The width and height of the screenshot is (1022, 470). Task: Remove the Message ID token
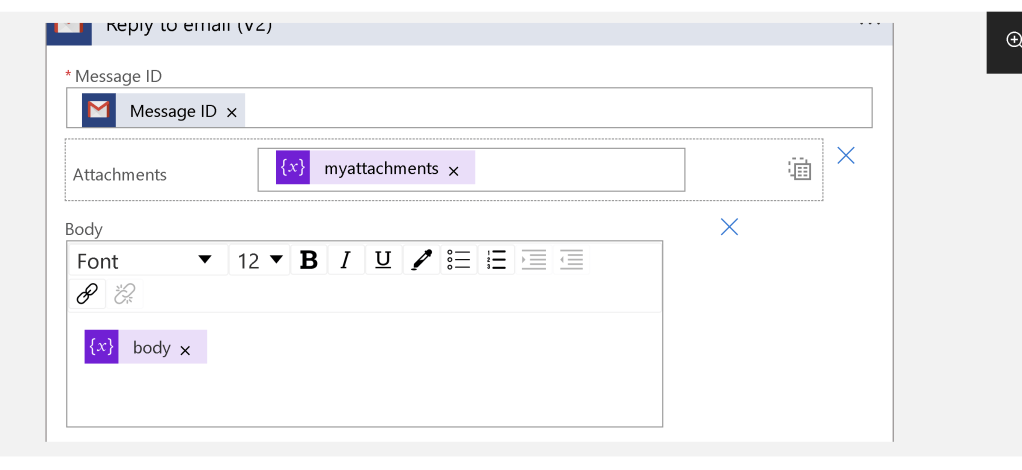click(x=231, y=113)
